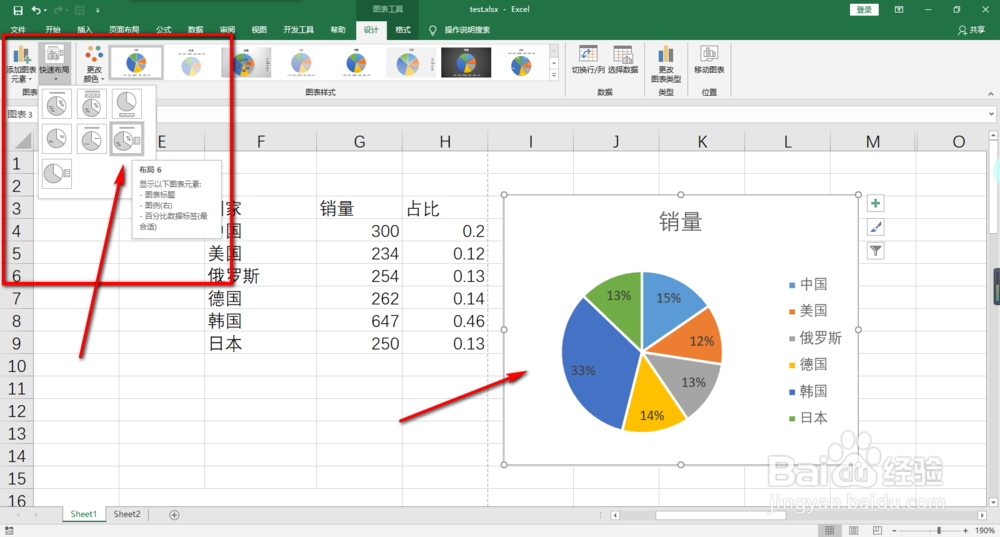Choose Layout 3 pie thumbnail in gallery
The width and height of the screenshot is (1000, 537).
(127, 104)
